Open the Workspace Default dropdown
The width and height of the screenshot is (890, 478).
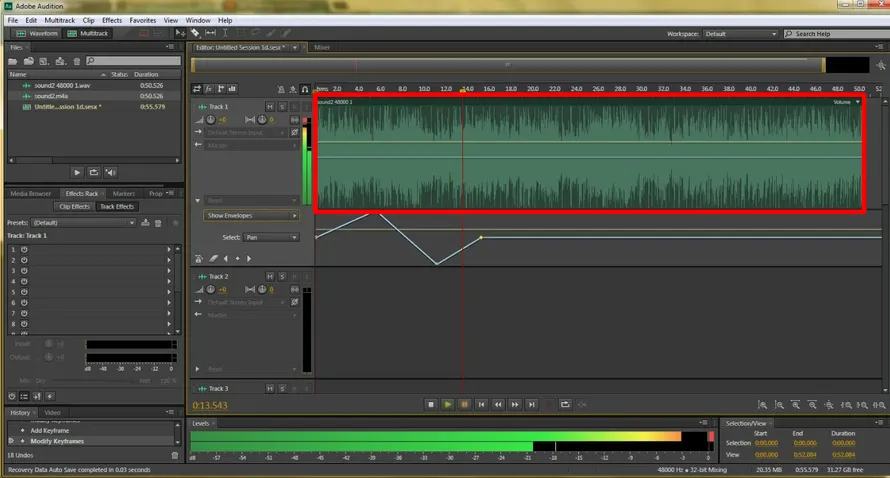pyautogui.click(x=740, y=34)
